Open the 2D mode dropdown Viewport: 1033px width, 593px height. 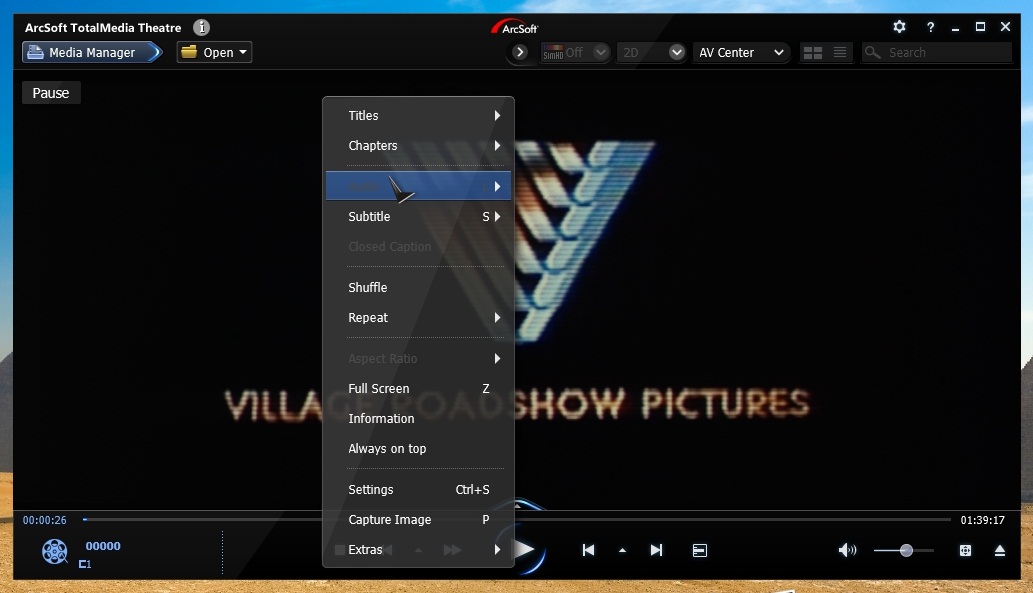point(652,52)
